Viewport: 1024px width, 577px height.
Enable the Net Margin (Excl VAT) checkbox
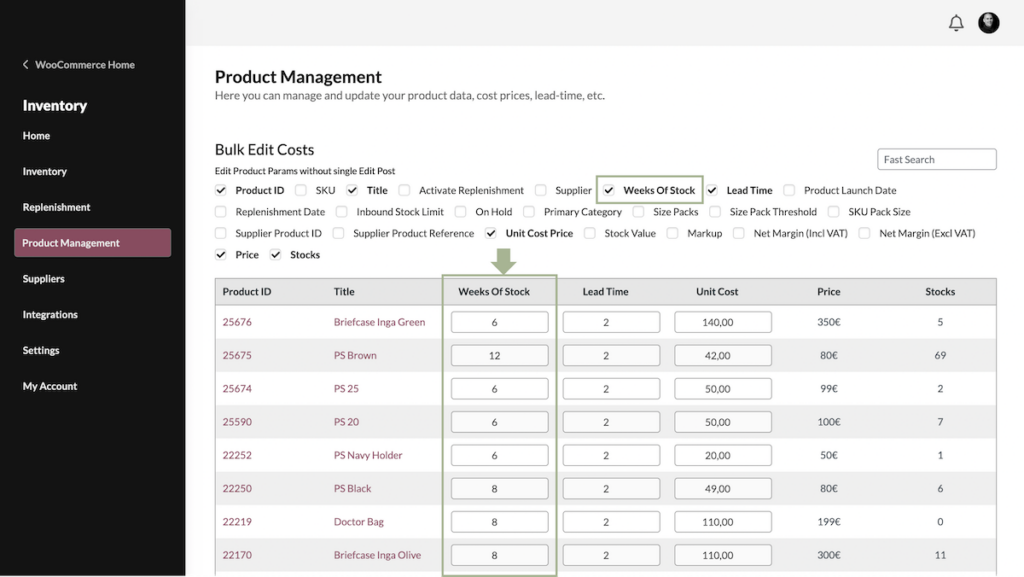864,233
